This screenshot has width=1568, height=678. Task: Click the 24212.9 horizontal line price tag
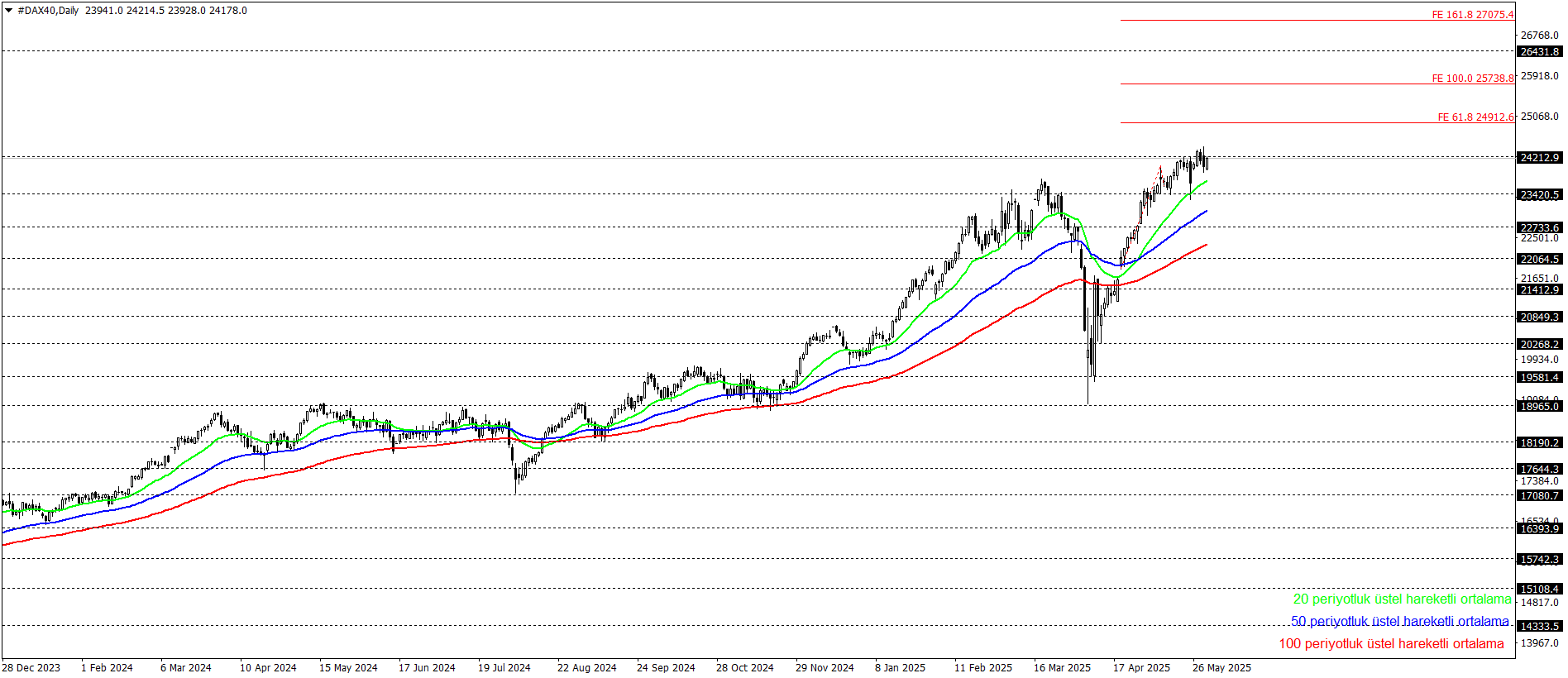pyautogui.click(x=1540, y=157)
